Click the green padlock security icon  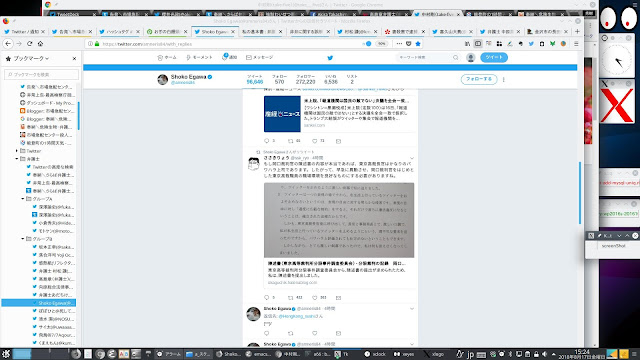(x=97, y=44)
